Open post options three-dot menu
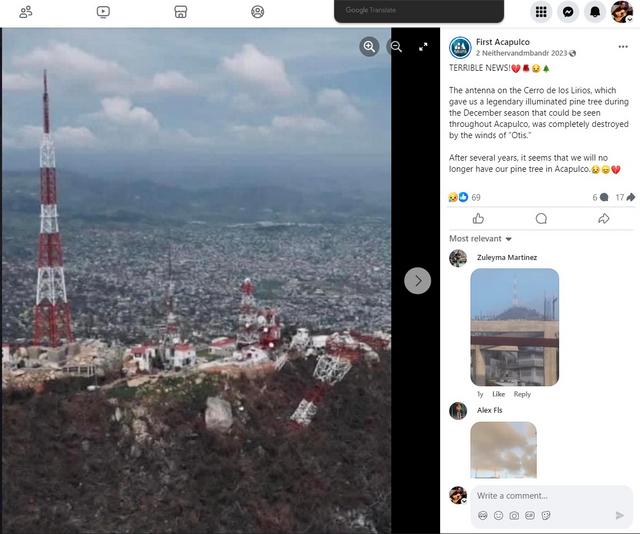Viewport: 640px width, 534px height. click(x=623, y=46)
